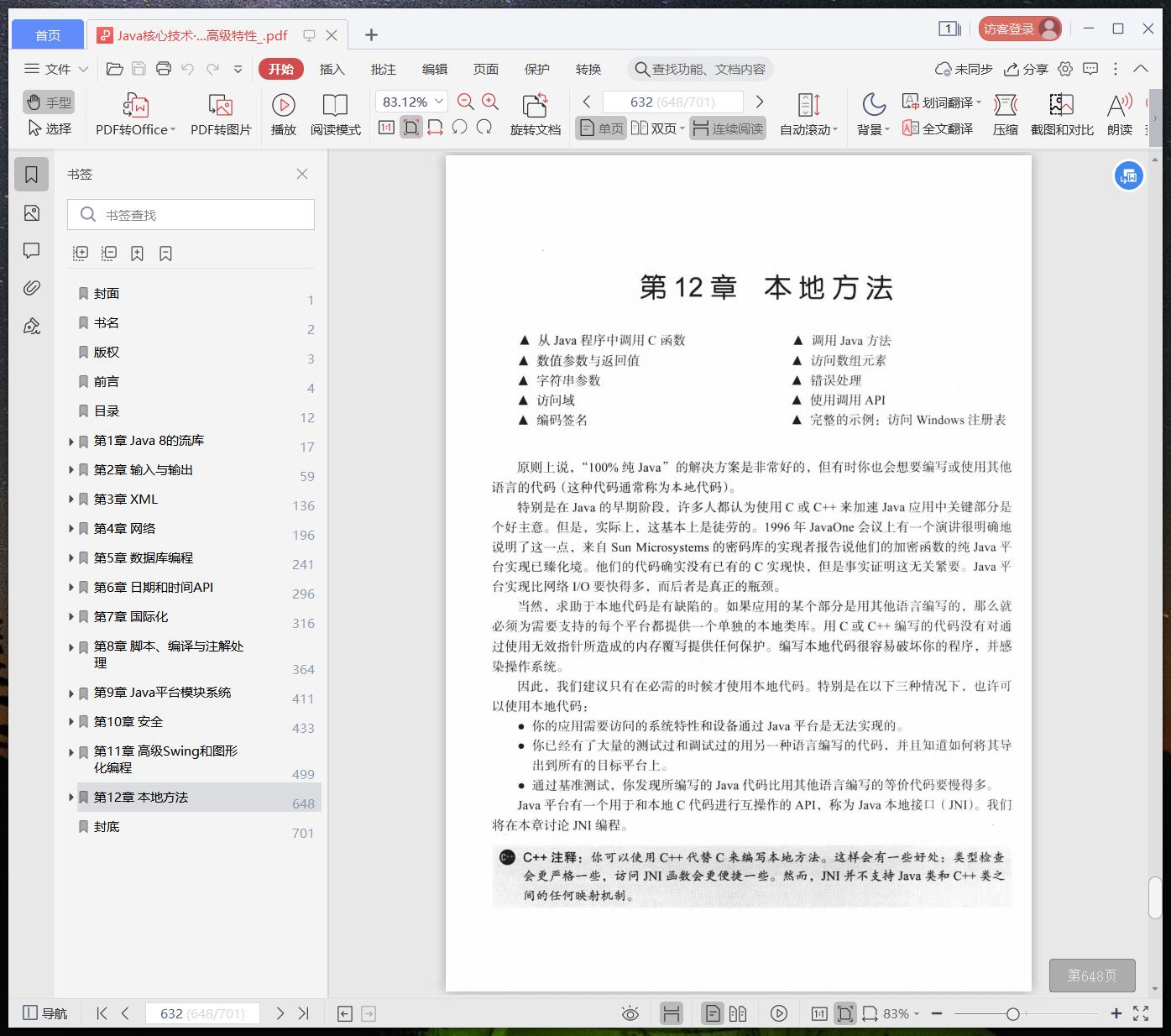Enable 双页 double page view
Image resolution: width=1171 pixels, height=1036 pixels.
point(657,128)
